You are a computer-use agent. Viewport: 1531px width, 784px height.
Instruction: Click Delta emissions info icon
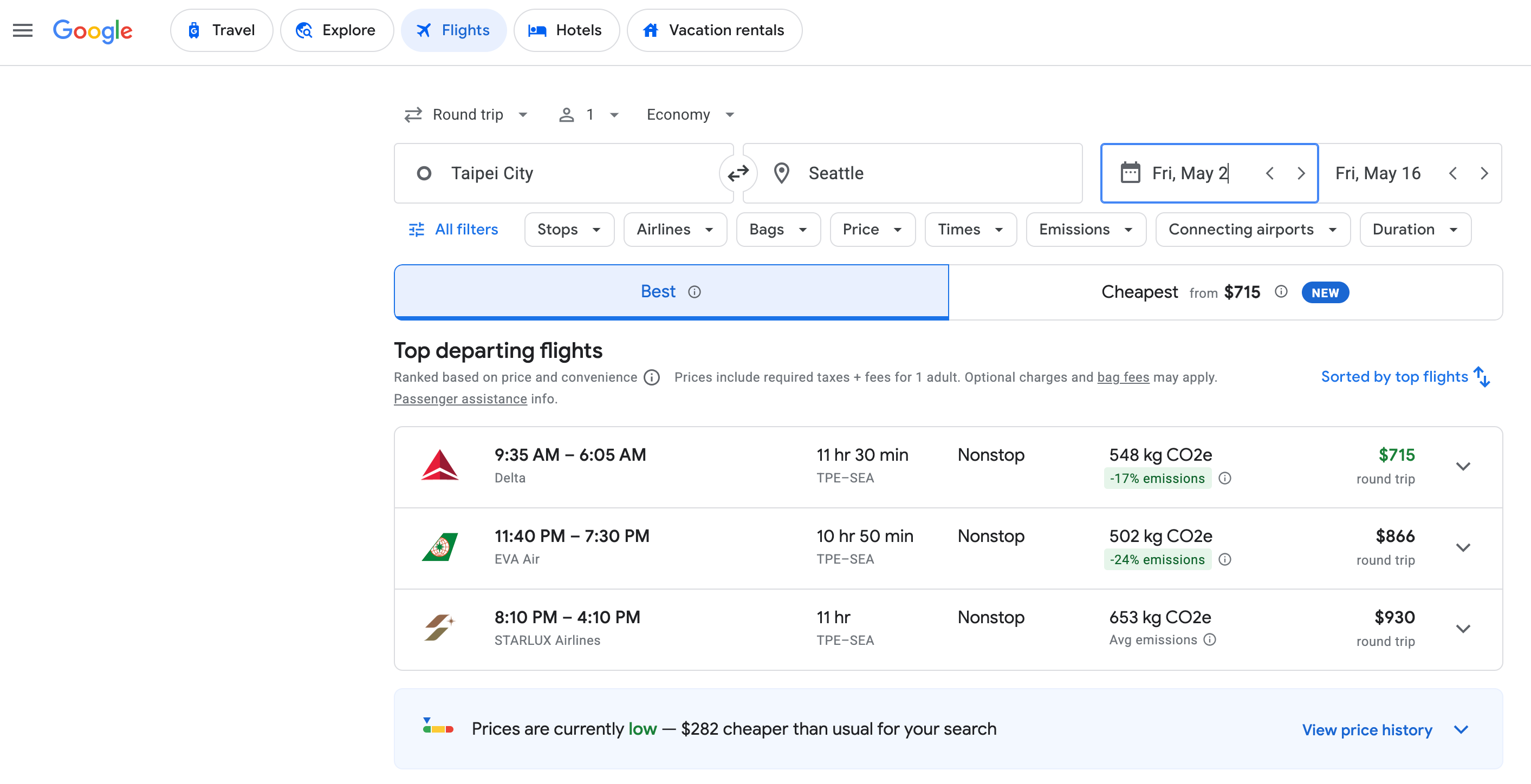(x=1224, y=478)
